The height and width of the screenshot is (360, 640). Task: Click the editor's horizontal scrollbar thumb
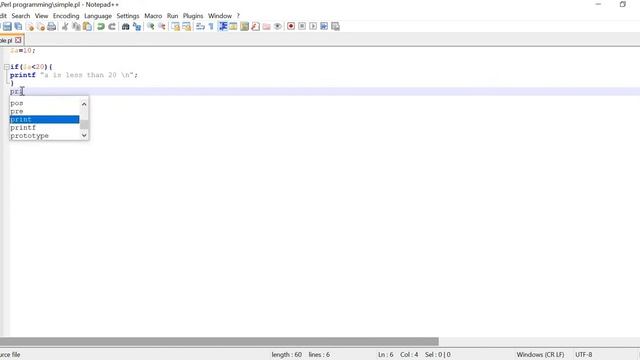(x=219, y=341)
